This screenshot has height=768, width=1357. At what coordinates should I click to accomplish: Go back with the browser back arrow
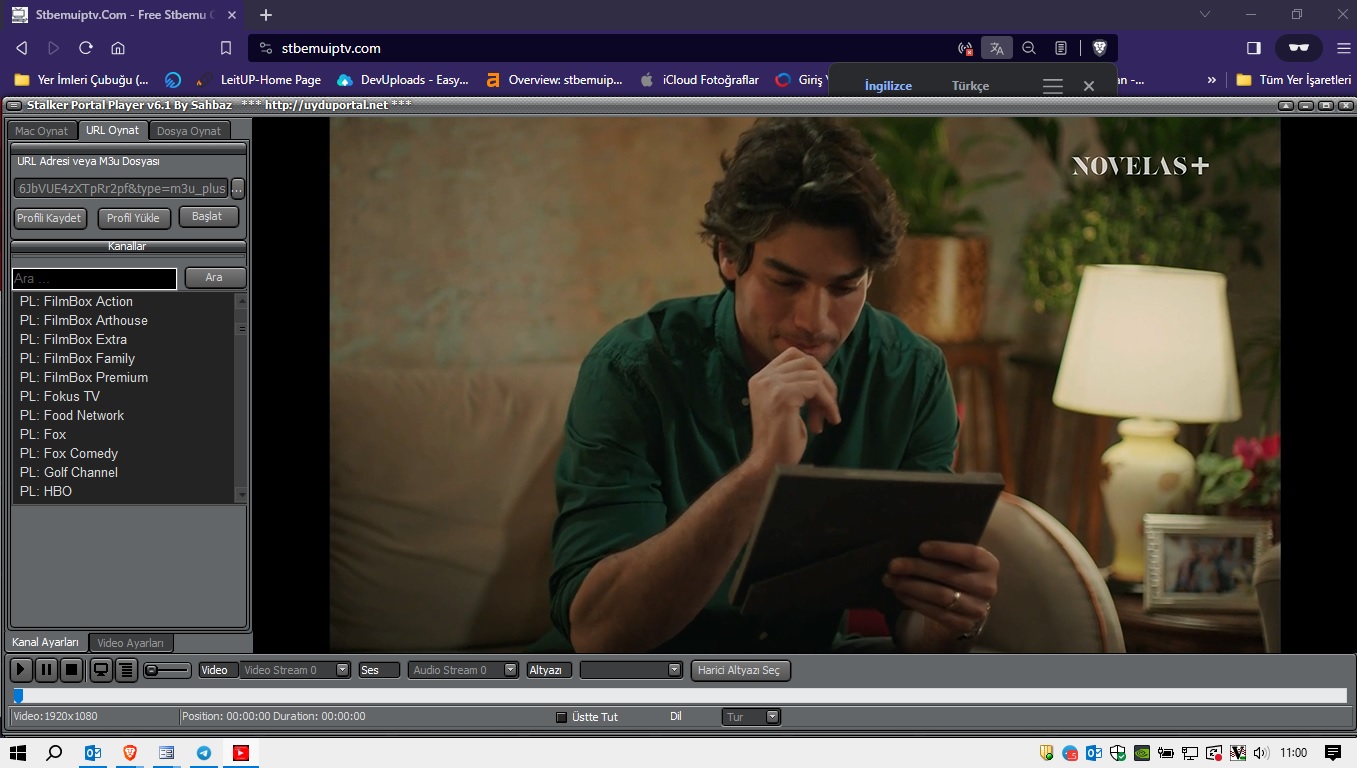[22, 48]
